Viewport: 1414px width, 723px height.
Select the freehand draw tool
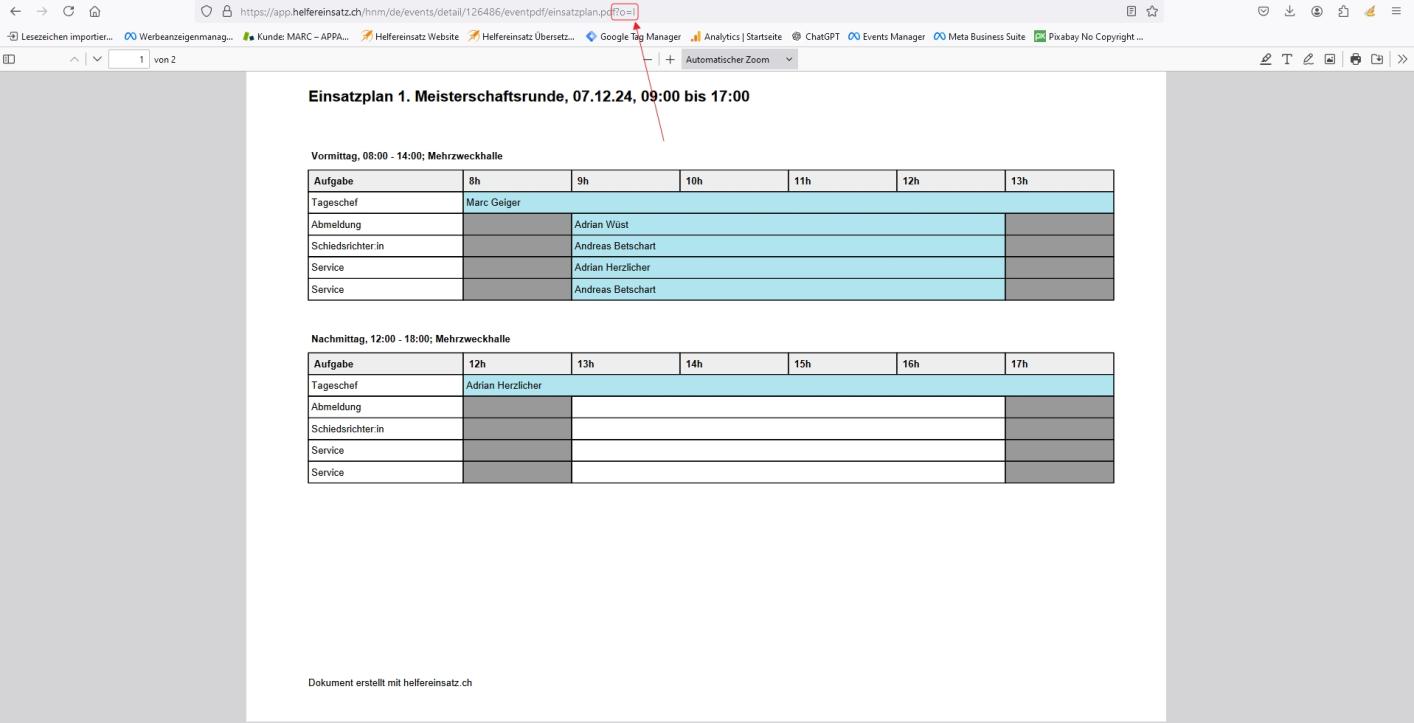tap(1308, 60)
